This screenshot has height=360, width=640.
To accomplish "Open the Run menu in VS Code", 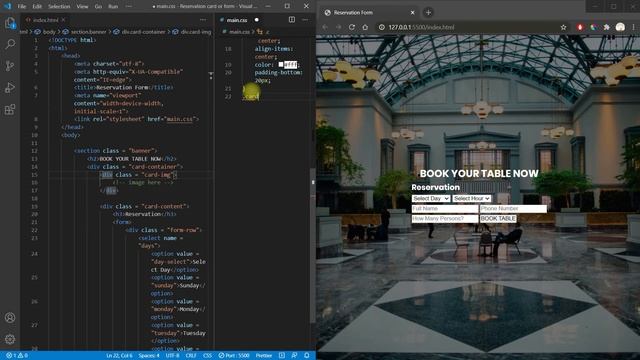I will [x=113, y=7].
